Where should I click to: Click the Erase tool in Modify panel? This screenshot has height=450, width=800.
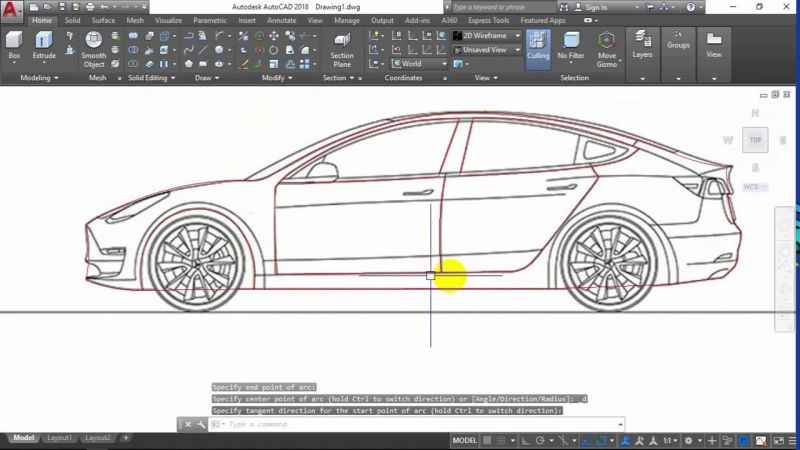244,64
